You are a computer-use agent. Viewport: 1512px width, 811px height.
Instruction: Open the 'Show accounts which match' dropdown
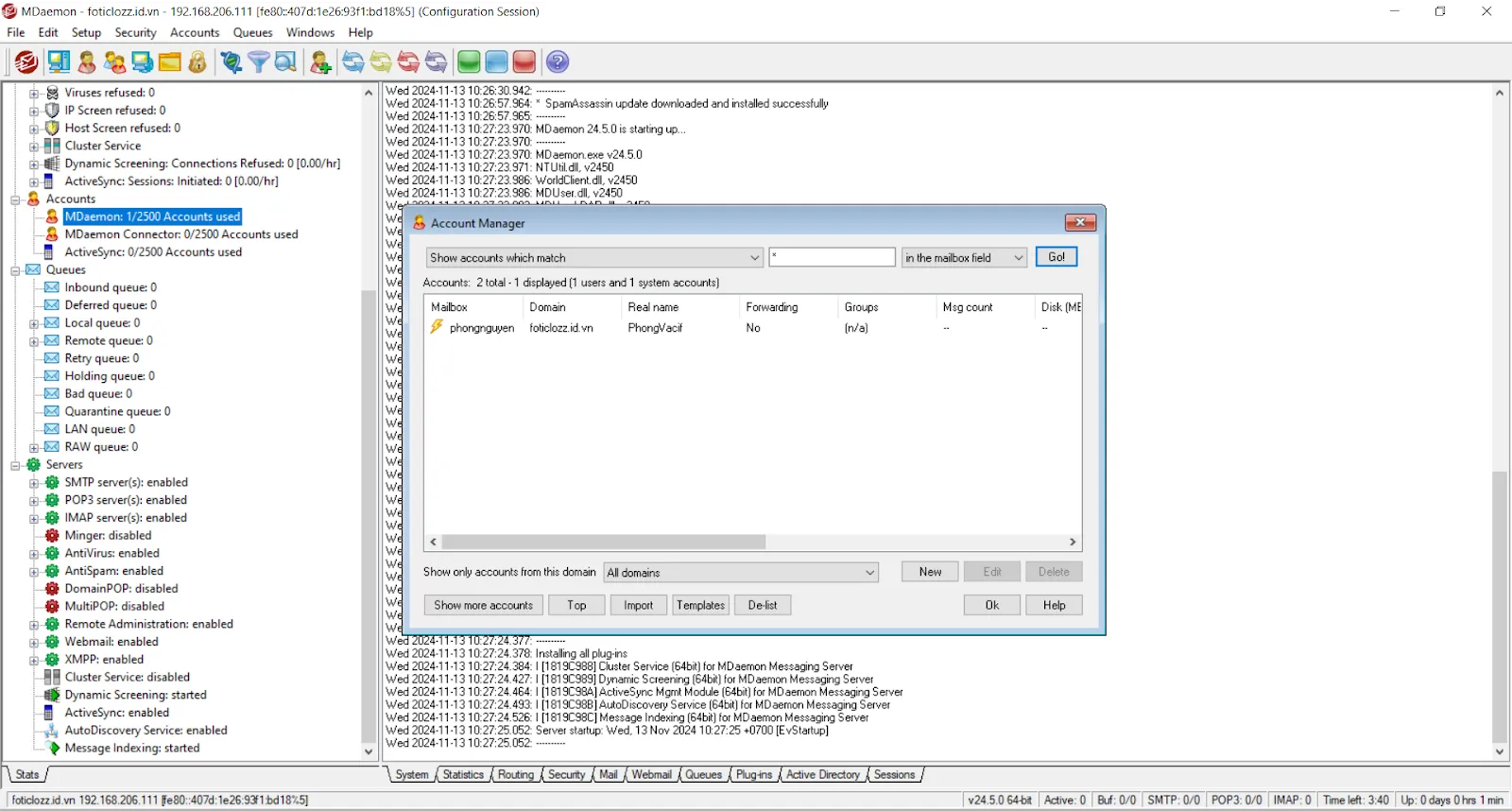(x=593, y=258)
